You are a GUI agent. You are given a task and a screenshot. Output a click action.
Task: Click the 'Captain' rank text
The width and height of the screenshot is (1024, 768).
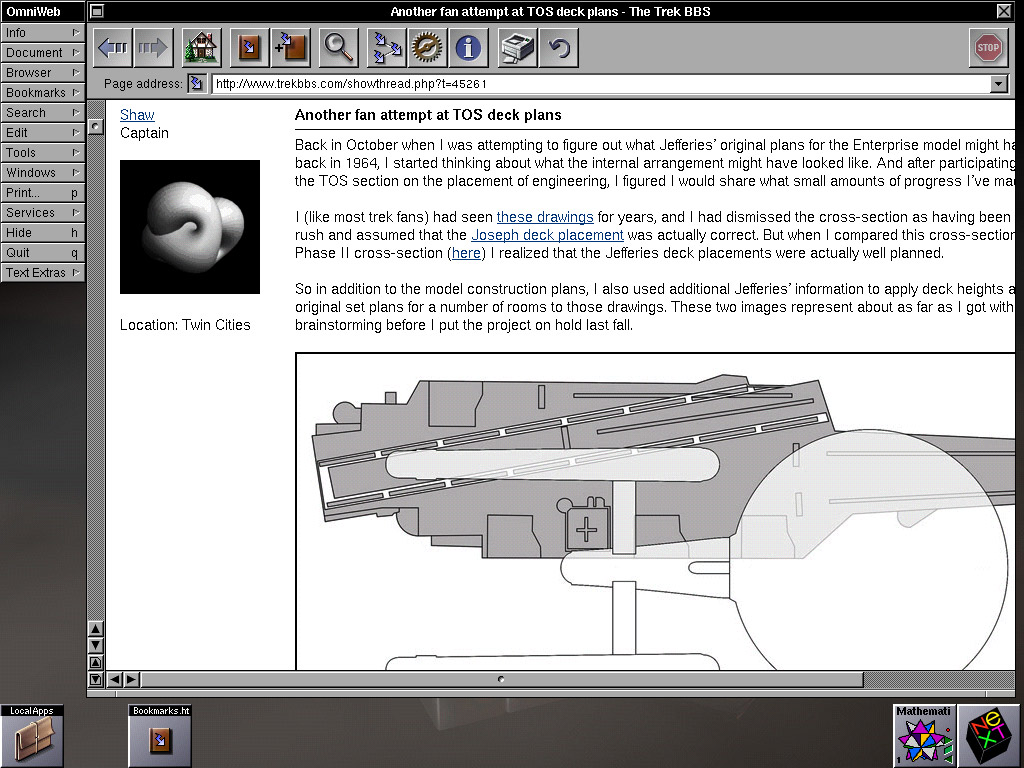144,133
